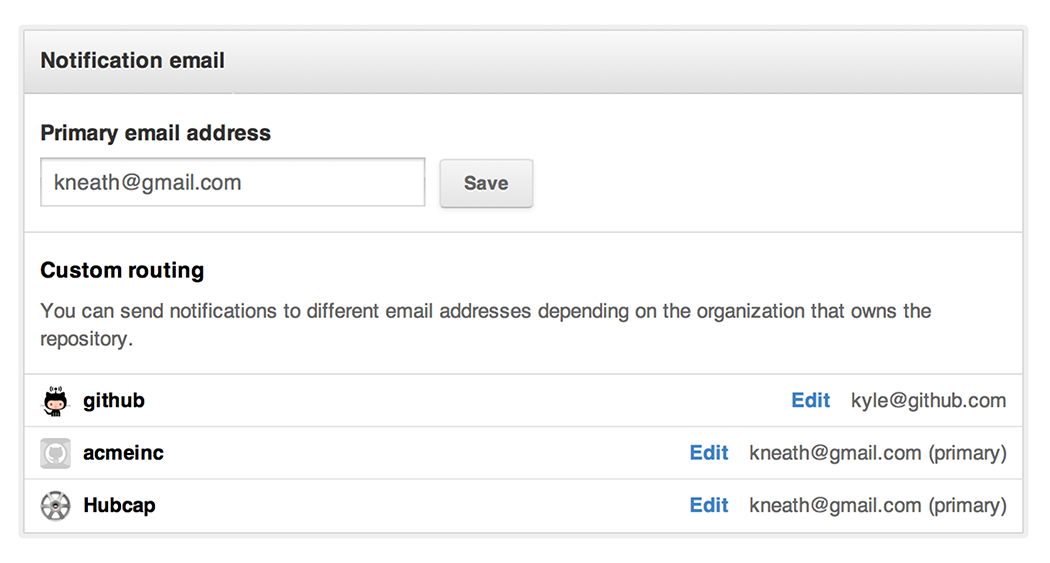Viewport: 1050px width, 563px height.
Task: Select the acmeinc organization name
Action: click(x=123, y=453)
